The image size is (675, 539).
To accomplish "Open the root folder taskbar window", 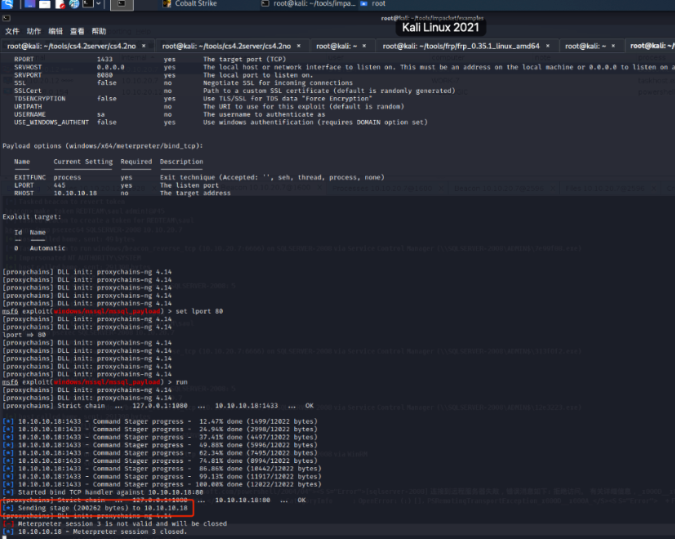I will (x=373, y=3).
